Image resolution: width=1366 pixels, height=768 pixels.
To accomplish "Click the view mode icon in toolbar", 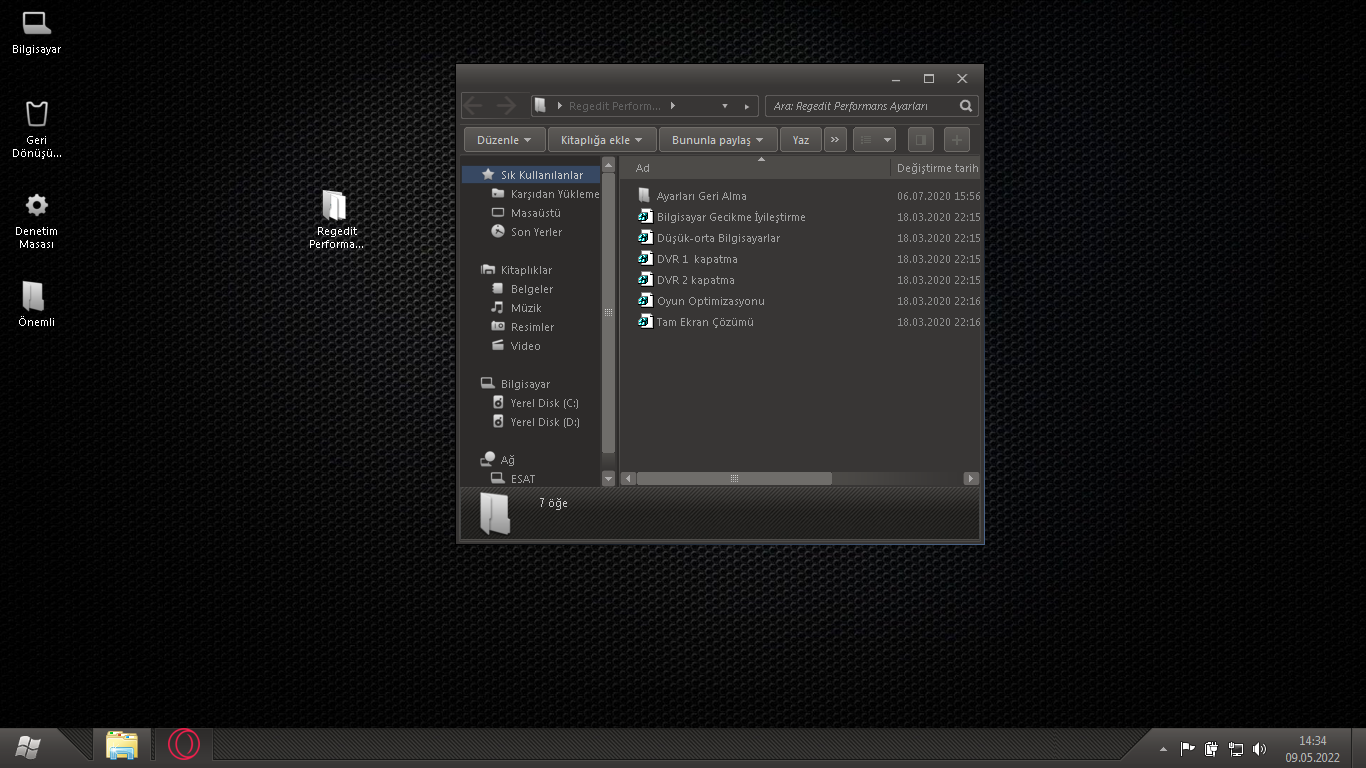I will click(x=867, y=140).
